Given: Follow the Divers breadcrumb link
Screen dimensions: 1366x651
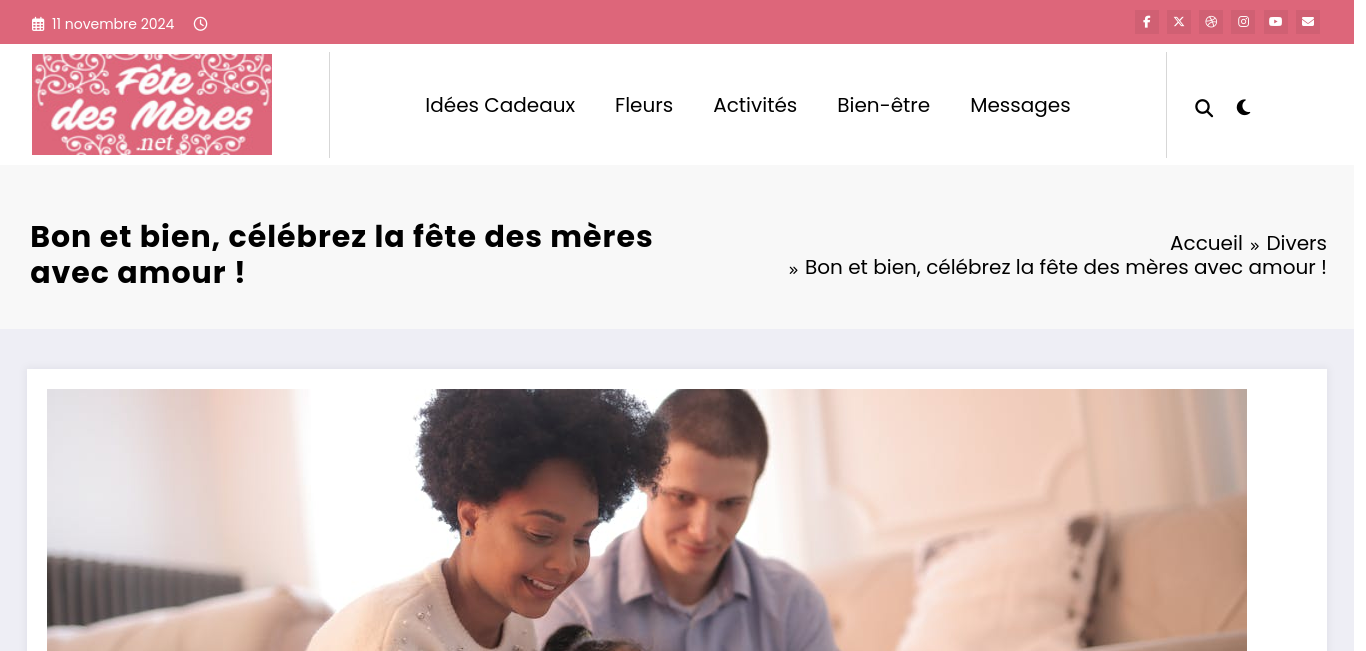Looking at the screenshot, I should 1296,243.
